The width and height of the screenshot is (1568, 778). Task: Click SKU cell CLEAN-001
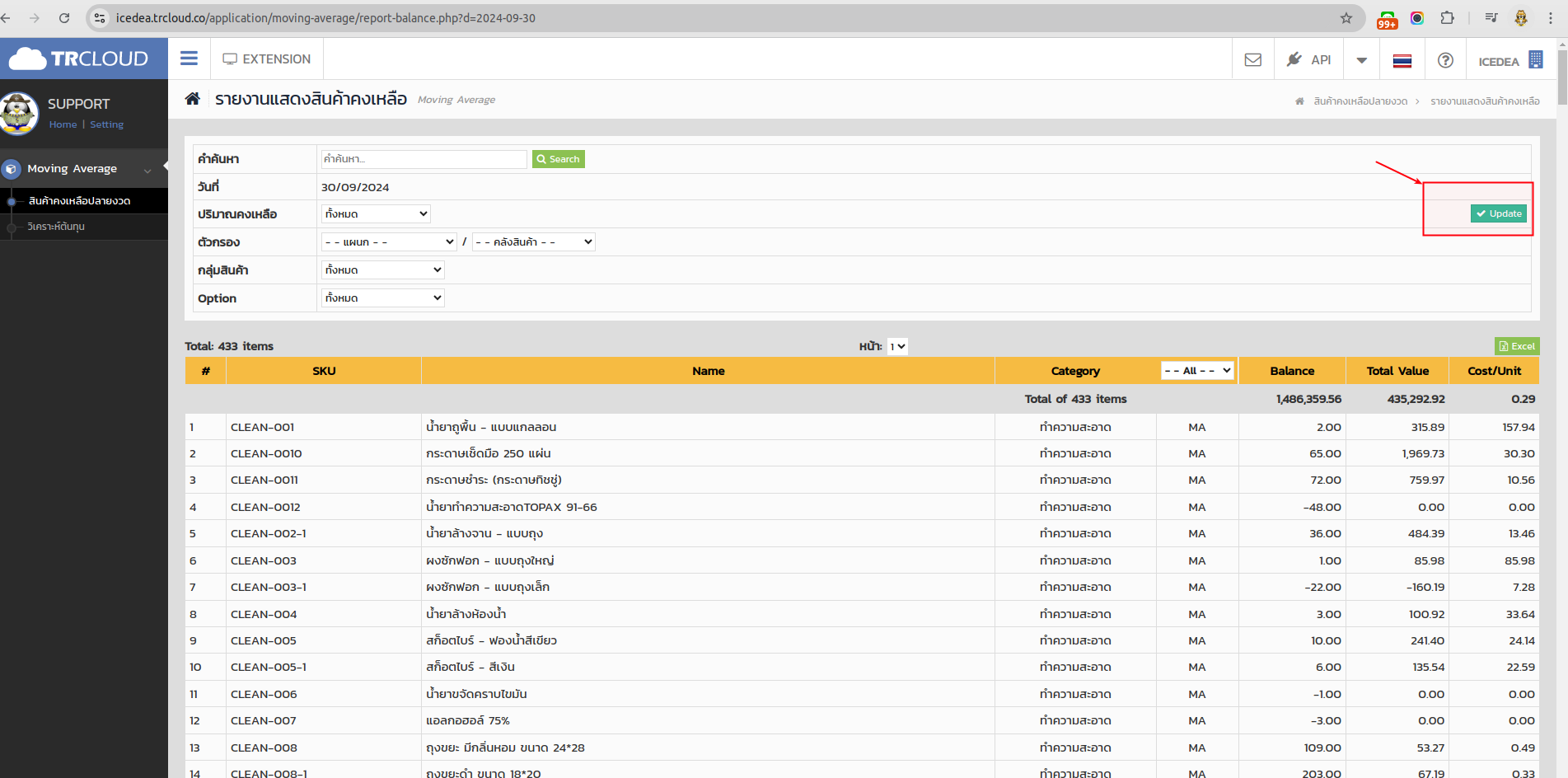(263, 427)
